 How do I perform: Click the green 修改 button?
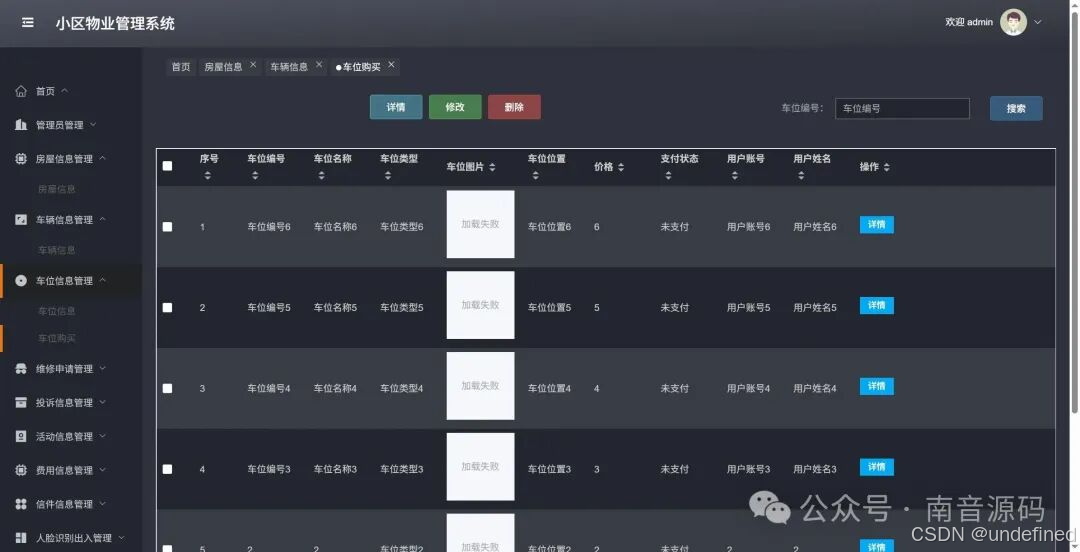pos(455,107)
